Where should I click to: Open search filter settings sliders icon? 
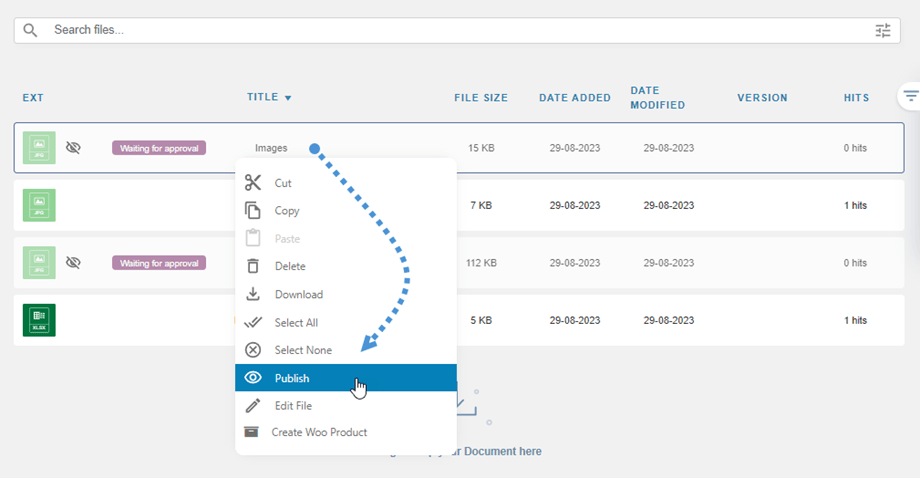[882, 30]
